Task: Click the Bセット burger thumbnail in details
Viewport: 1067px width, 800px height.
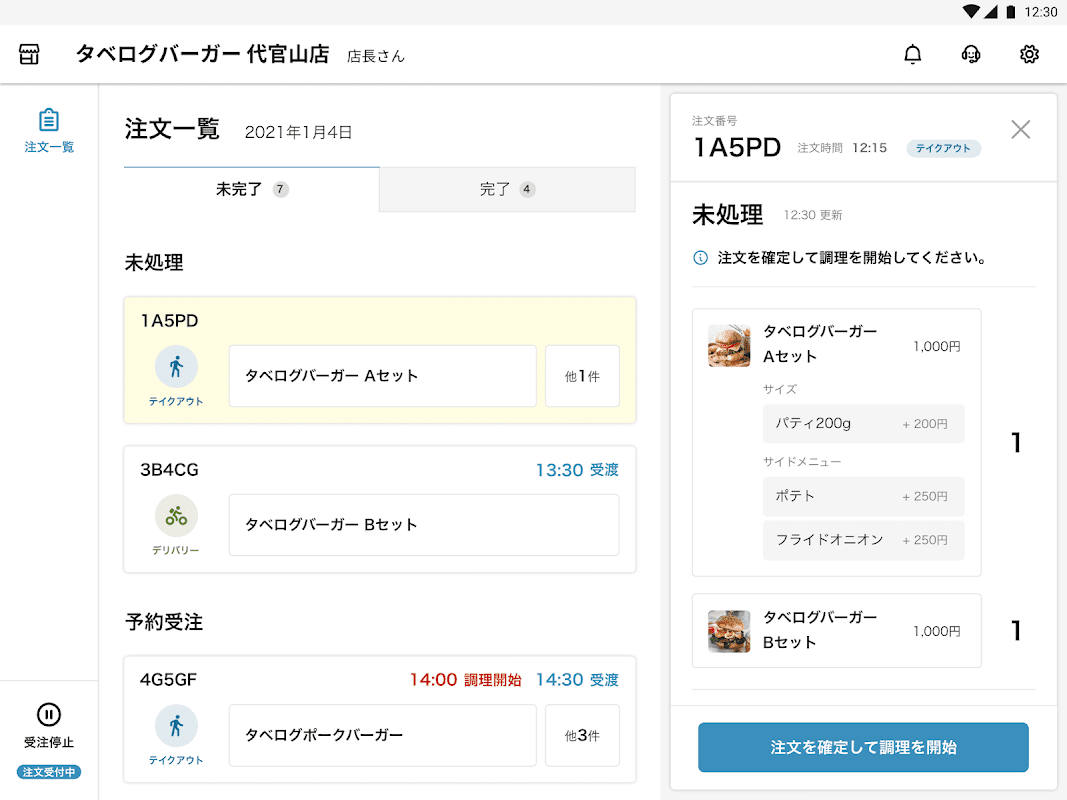Action: point(729,631)
